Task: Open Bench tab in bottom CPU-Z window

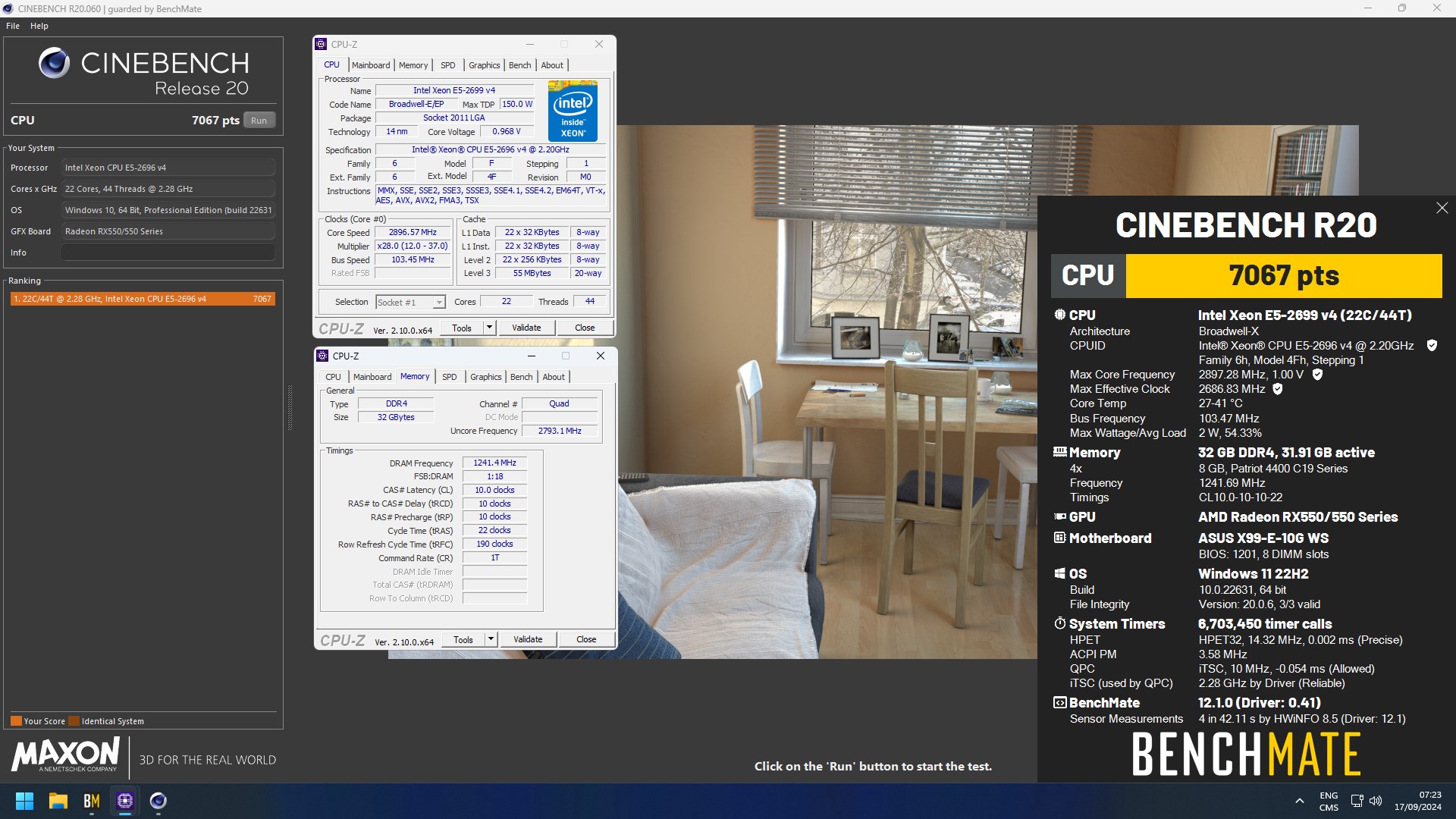Action: [x=521, y=377]
